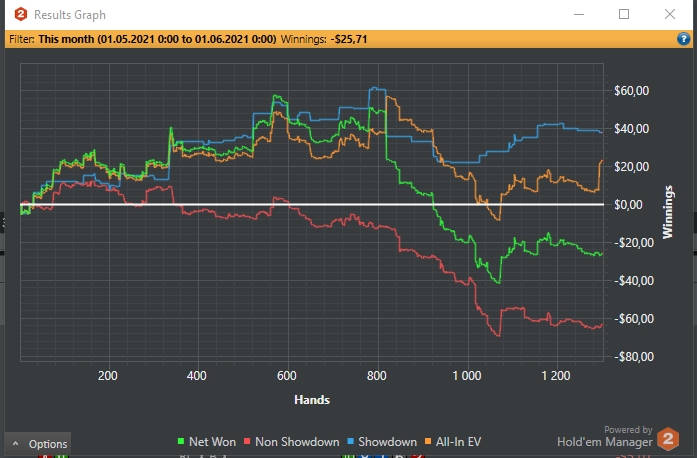Click the 200 hands axis label
697x458 pixels.
tap(108, 376)
